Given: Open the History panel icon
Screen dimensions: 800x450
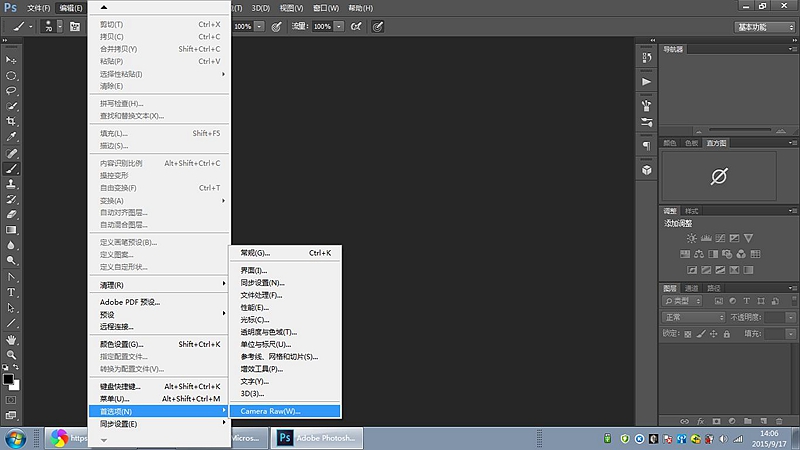Looking at the screenshot, I should [x=646, y=57].
